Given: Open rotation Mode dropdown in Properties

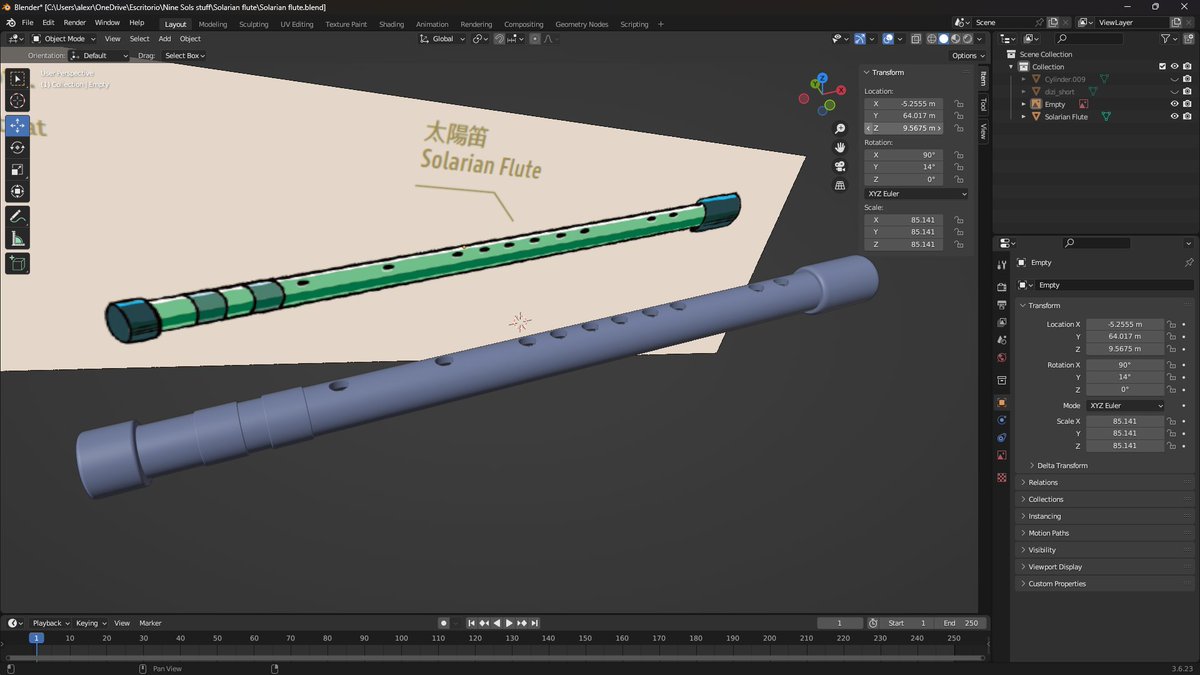Looking at the screenshot, I should [1126, 406].
